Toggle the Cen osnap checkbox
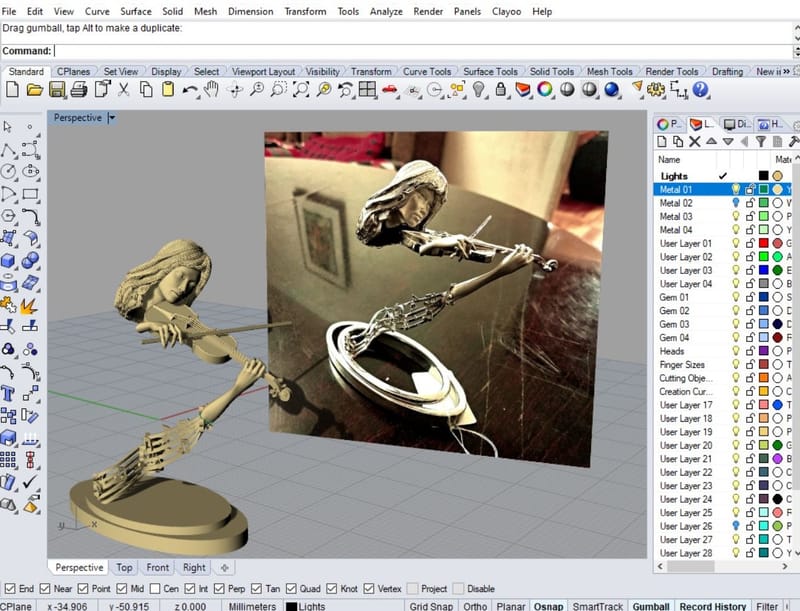 [157, 589]
